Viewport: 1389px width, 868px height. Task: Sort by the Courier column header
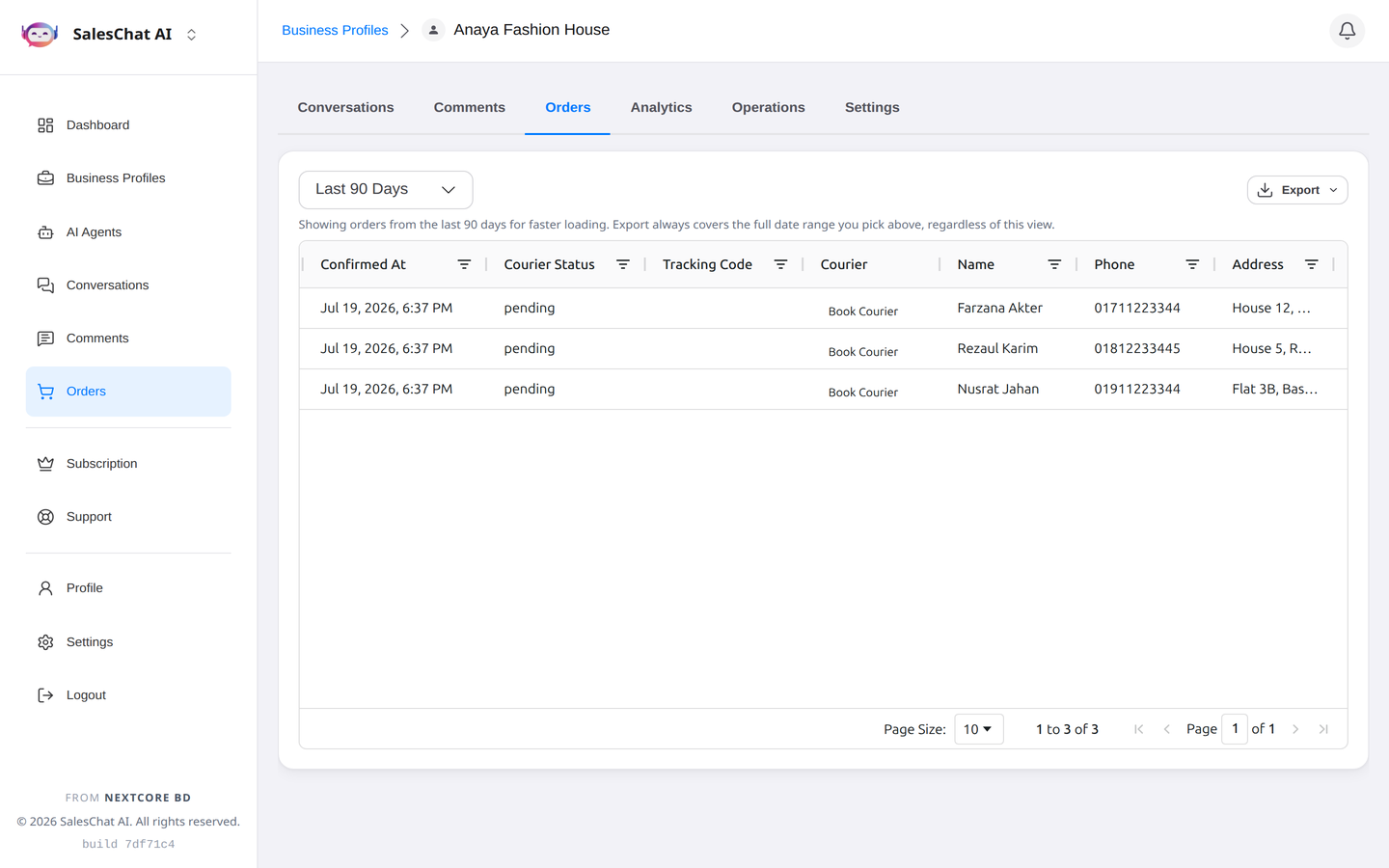[844, 264]
